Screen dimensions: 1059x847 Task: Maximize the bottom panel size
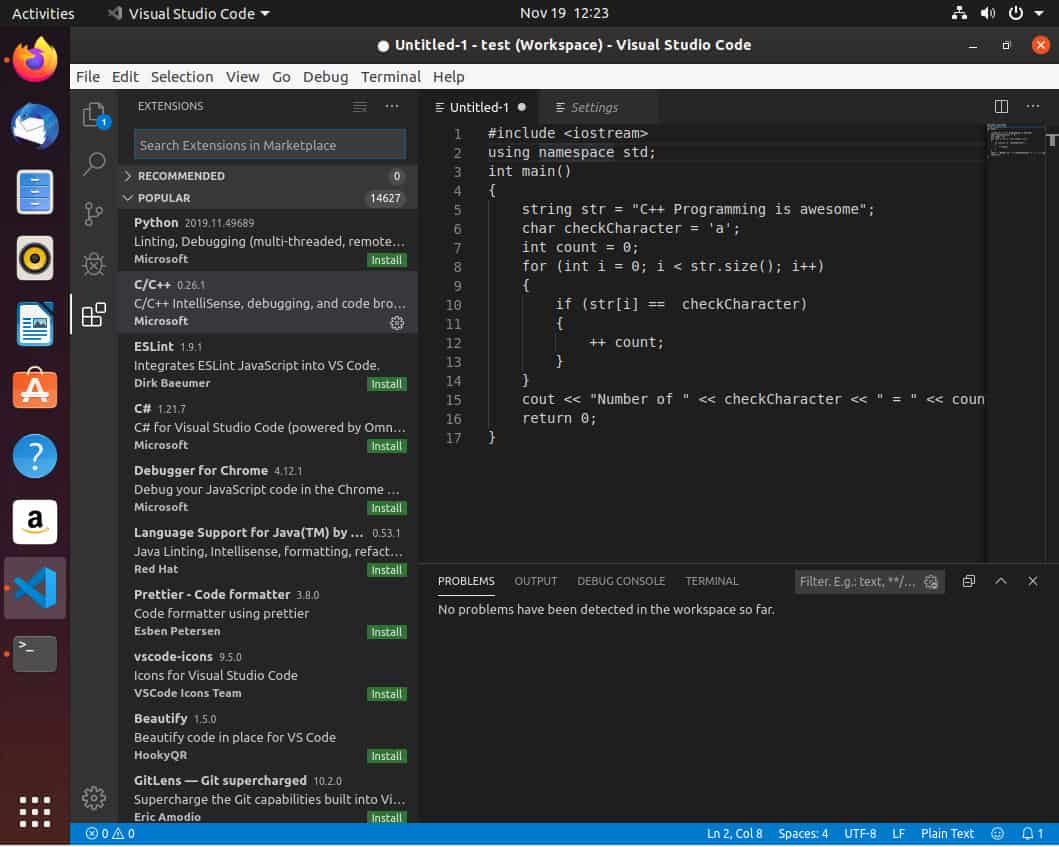point(1001,581)
